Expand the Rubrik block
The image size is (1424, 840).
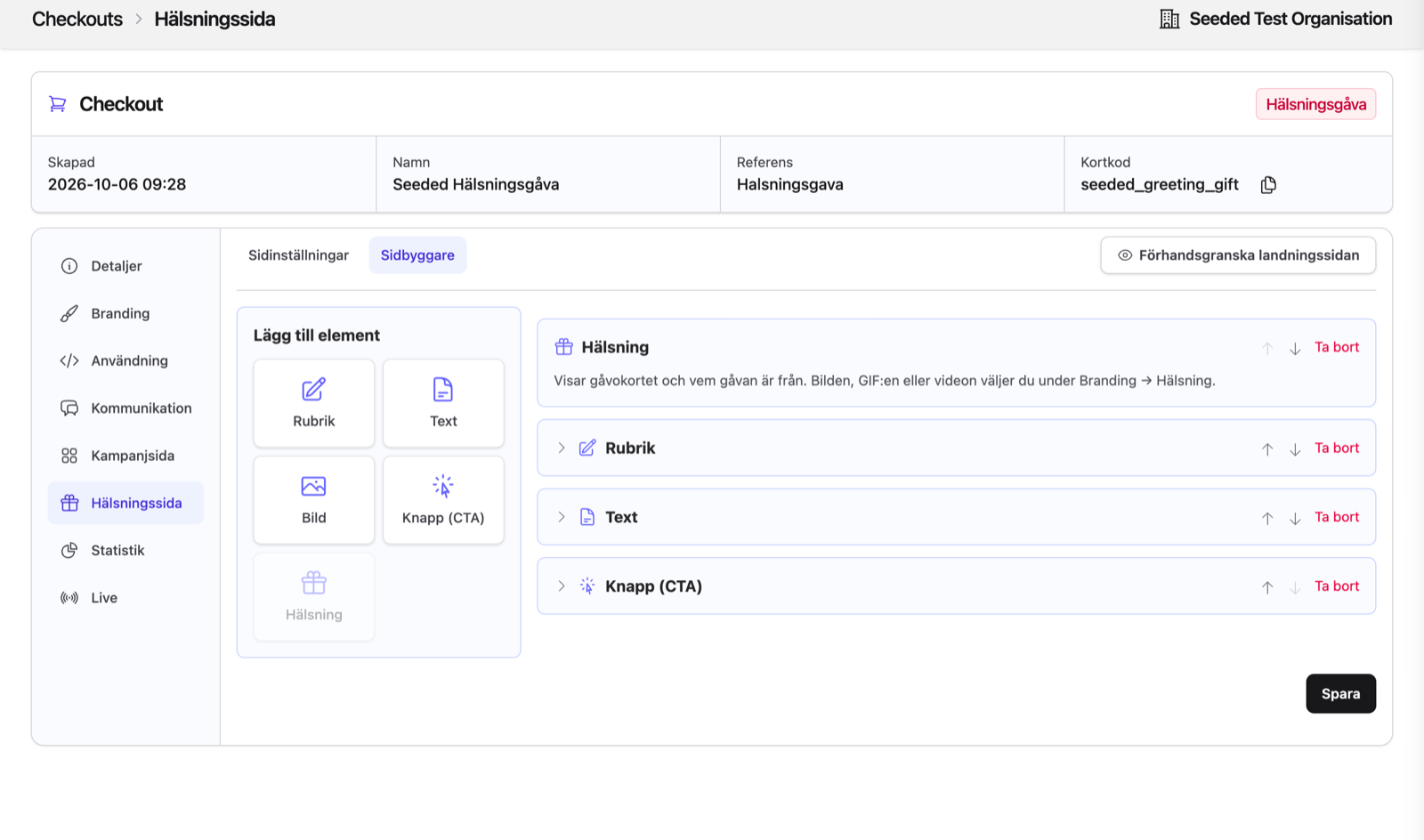pos(562,448)
